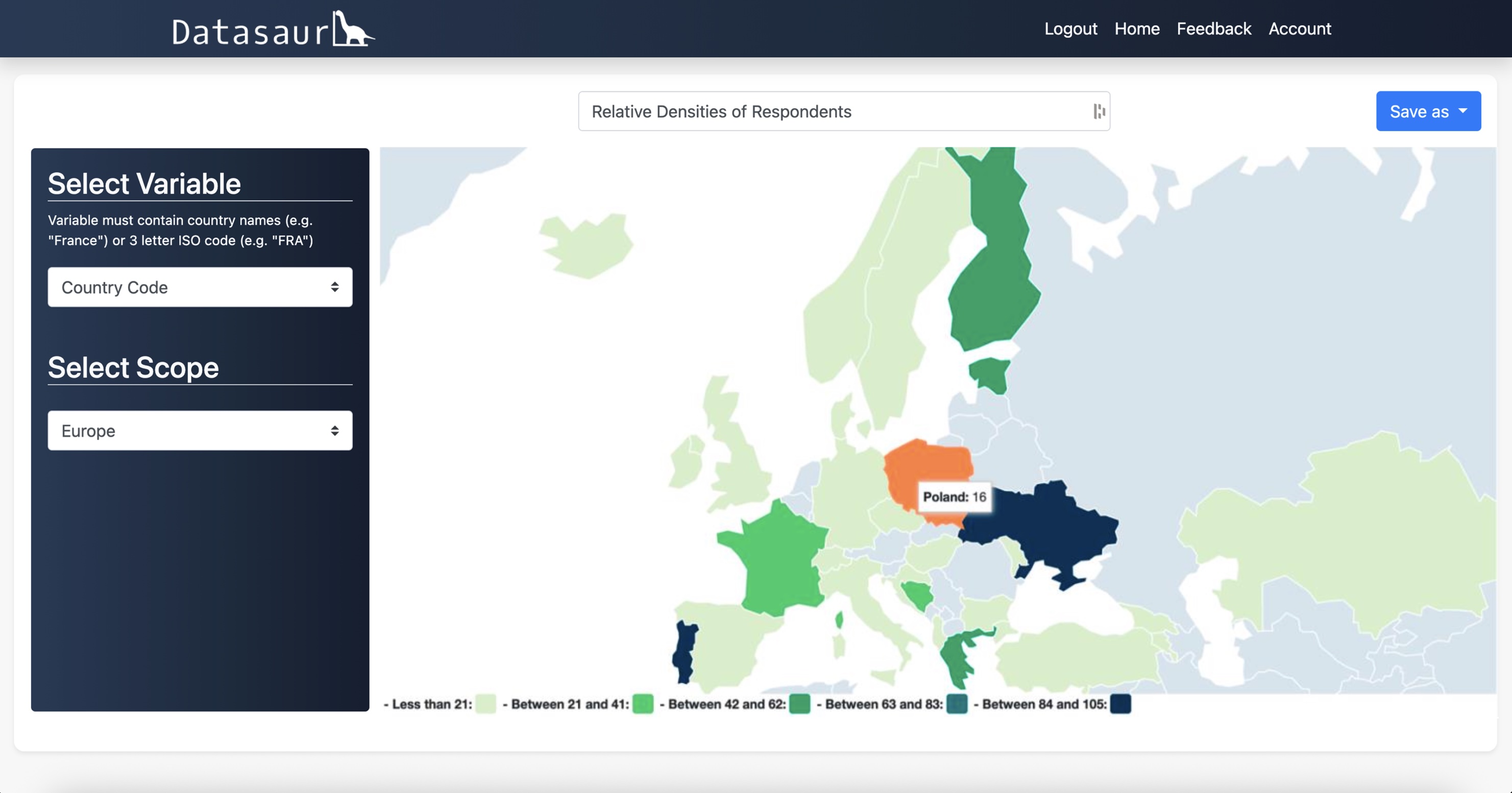Viewport: 1512px width, 793px height.
Task: Open the Feedback link
Action: click(x=1213, y=29)
